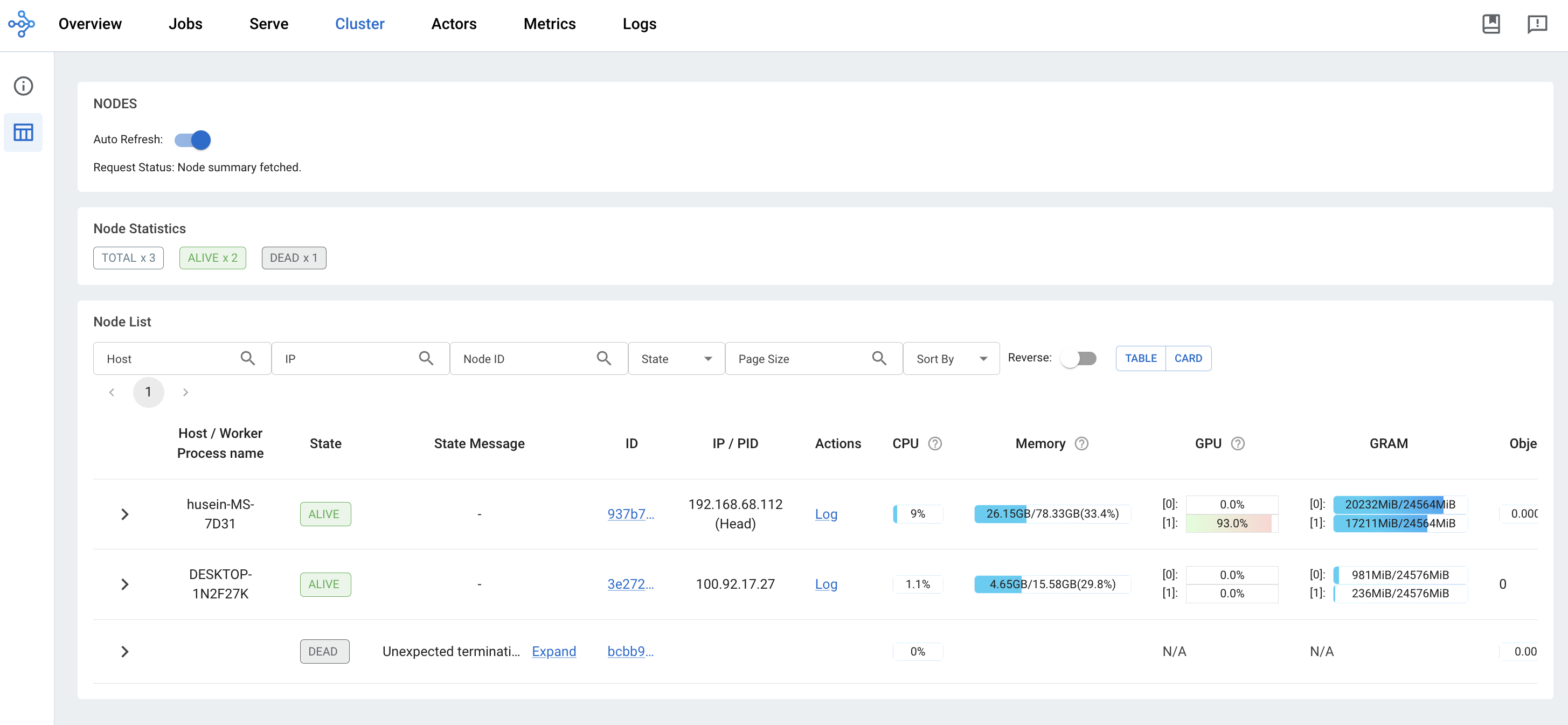The image size is (1568, 725).
Task: Disable the Auto Refresh toggle
Action: (x=193, y=140)
